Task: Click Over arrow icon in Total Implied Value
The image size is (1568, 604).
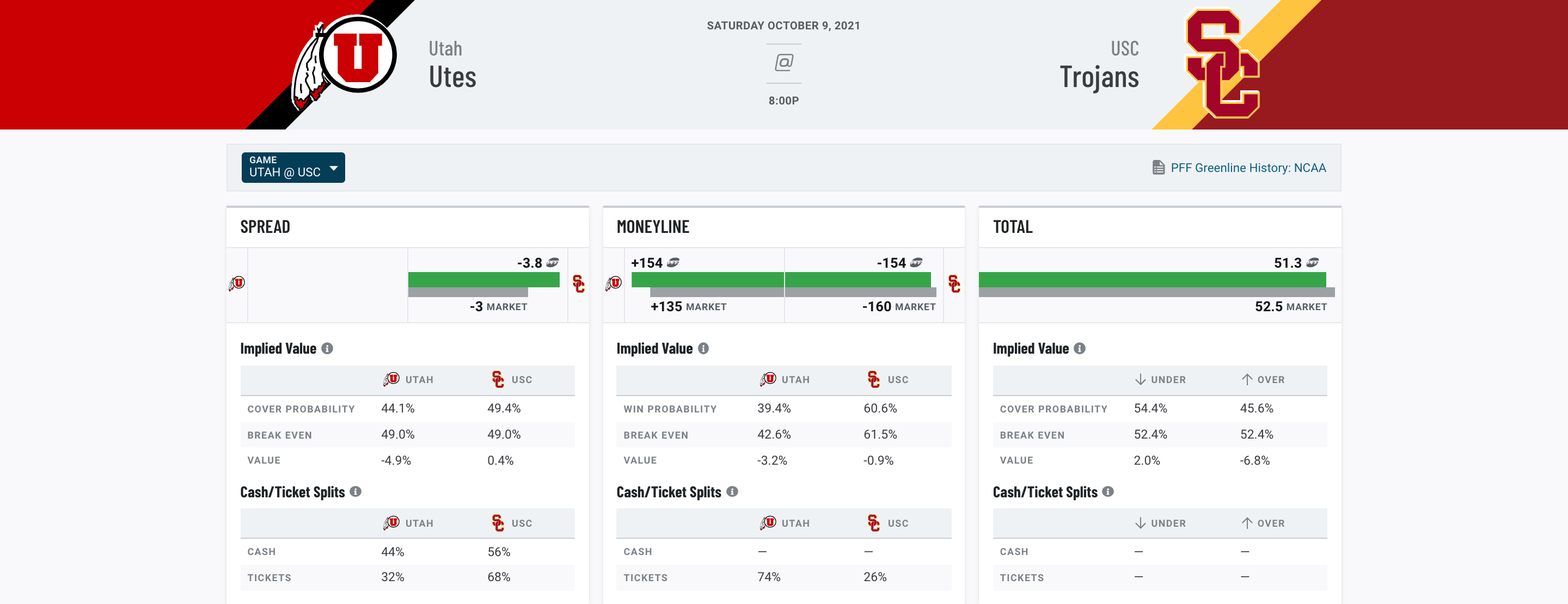Action: 1247,380
